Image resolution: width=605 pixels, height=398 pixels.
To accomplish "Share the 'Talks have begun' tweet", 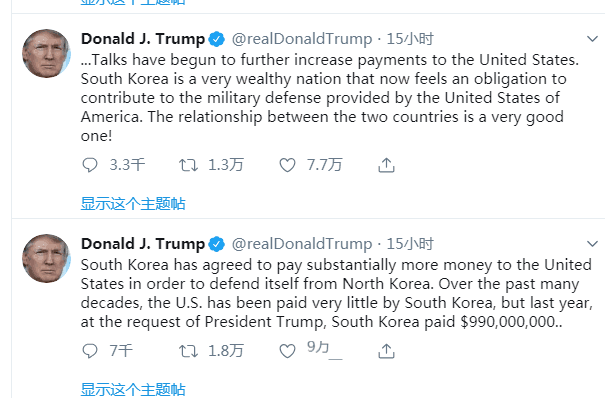I will pyautogui.click(x=386, y=165).
